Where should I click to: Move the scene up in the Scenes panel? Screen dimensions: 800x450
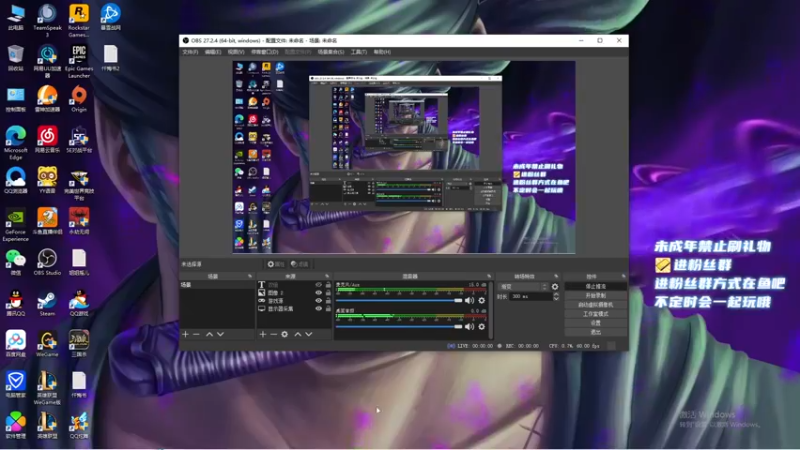pyautogui.click(x=209, y=334)
